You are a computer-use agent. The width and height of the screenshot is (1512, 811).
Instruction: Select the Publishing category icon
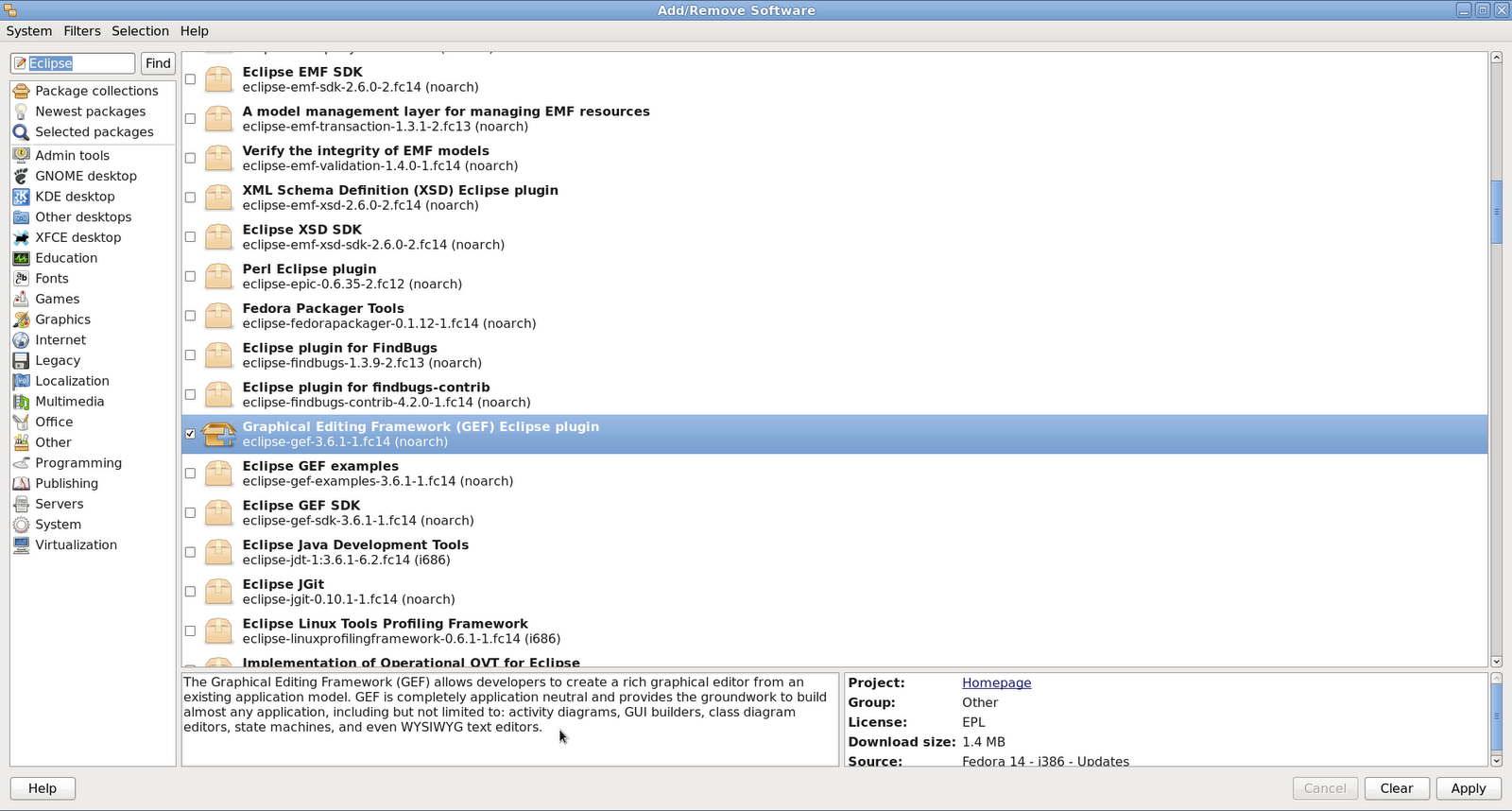coord(21,483)
